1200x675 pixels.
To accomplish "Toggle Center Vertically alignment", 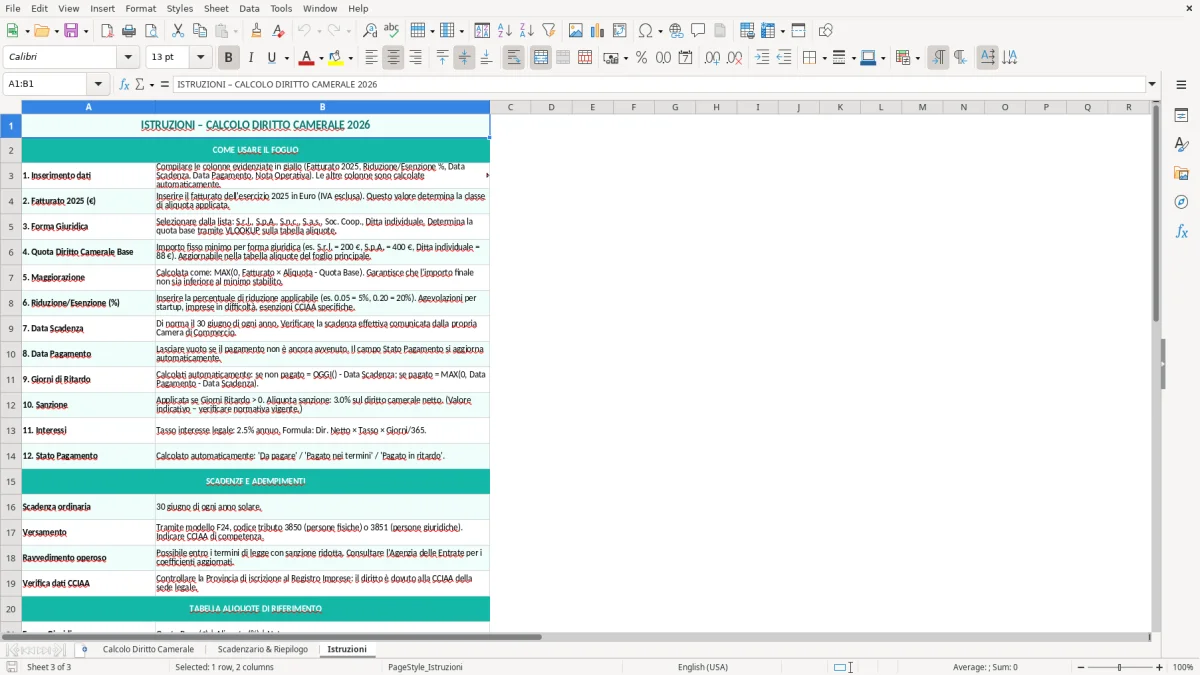I will [464, 58].
